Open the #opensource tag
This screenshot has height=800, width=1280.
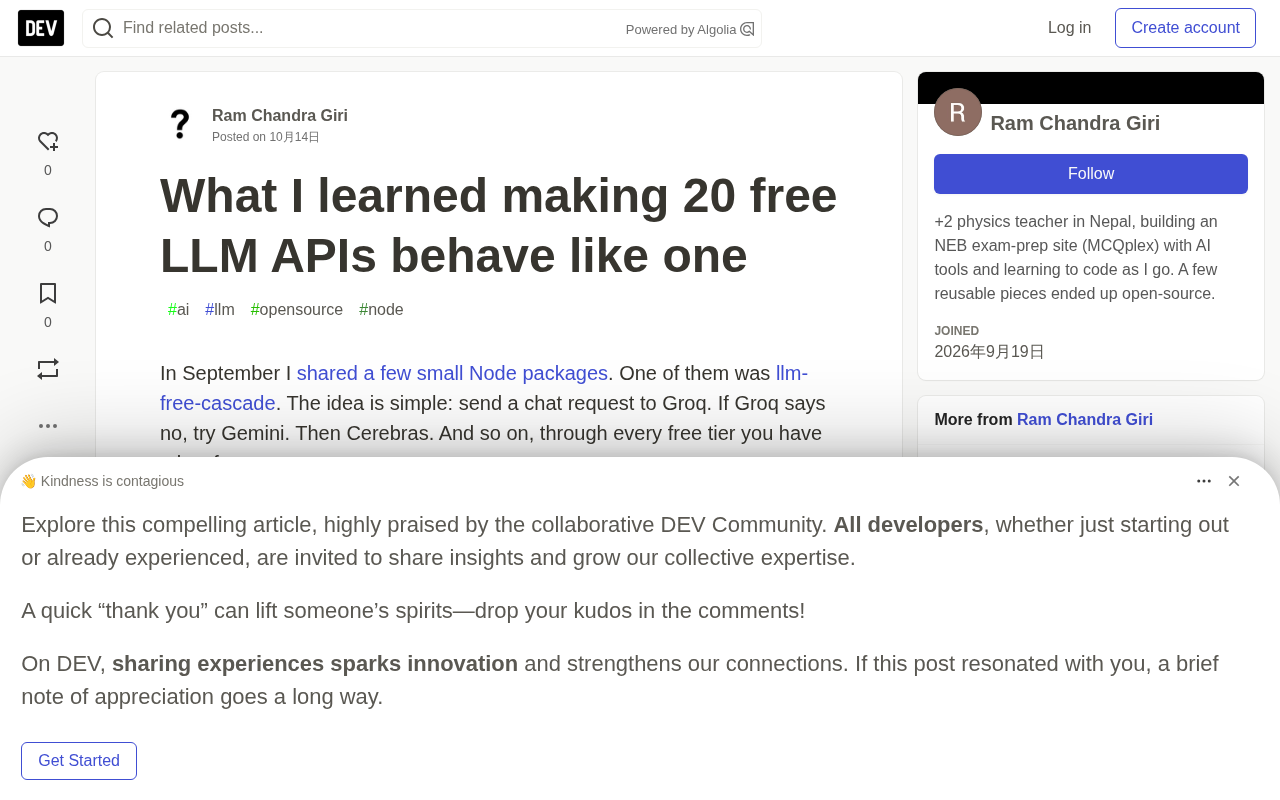[x=297, y=310]
